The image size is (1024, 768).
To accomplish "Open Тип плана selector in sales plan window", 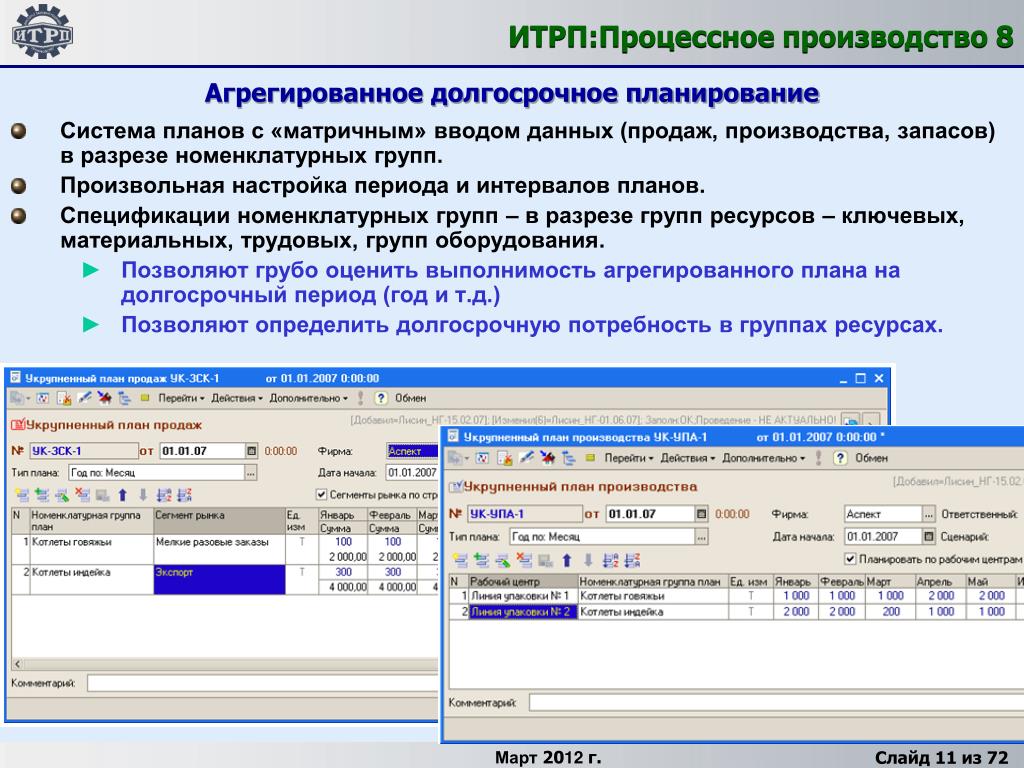I will click(251, 472).
